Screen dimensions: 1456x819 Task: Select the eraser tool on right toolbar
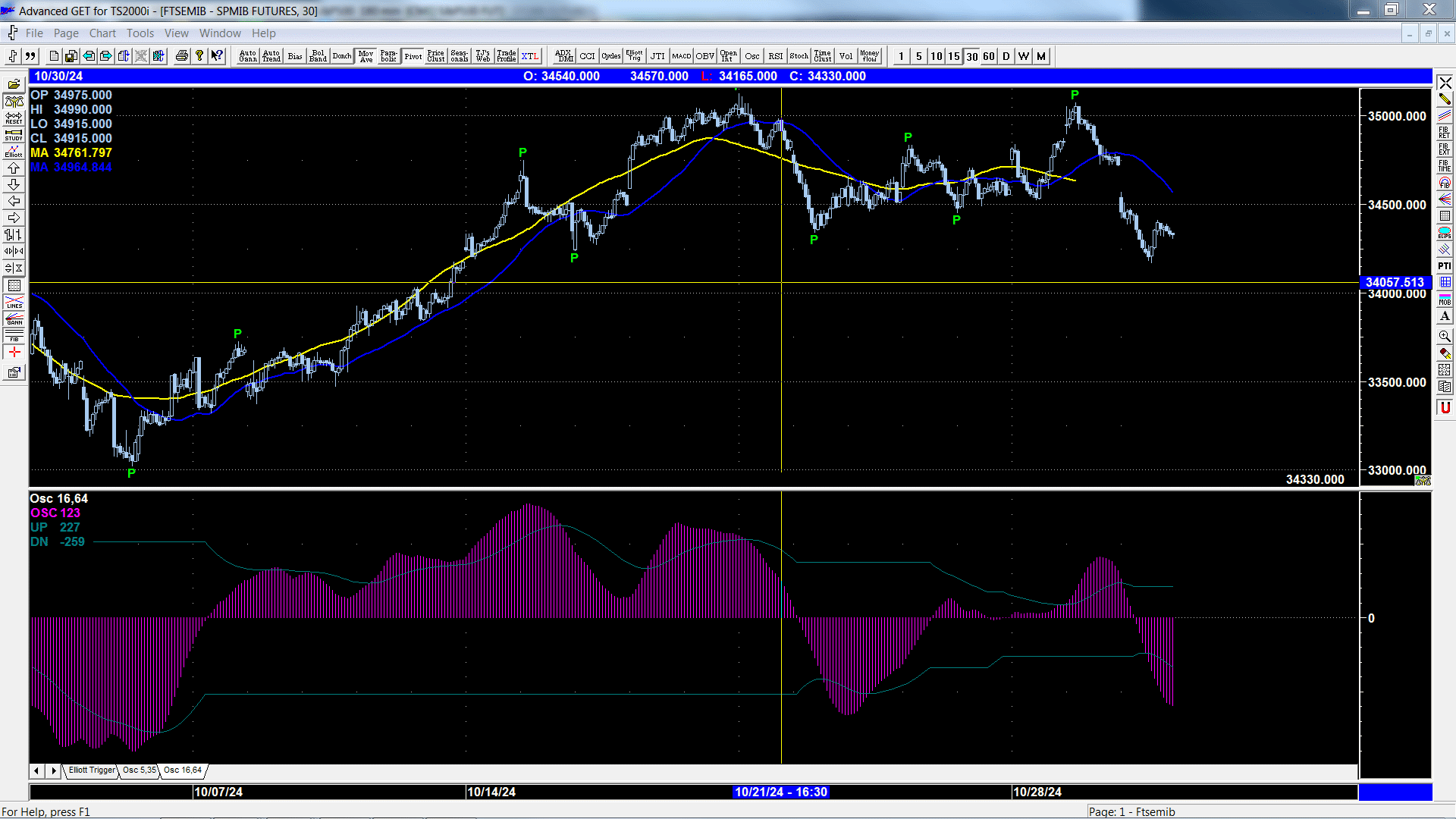[x=1445, y=353]
